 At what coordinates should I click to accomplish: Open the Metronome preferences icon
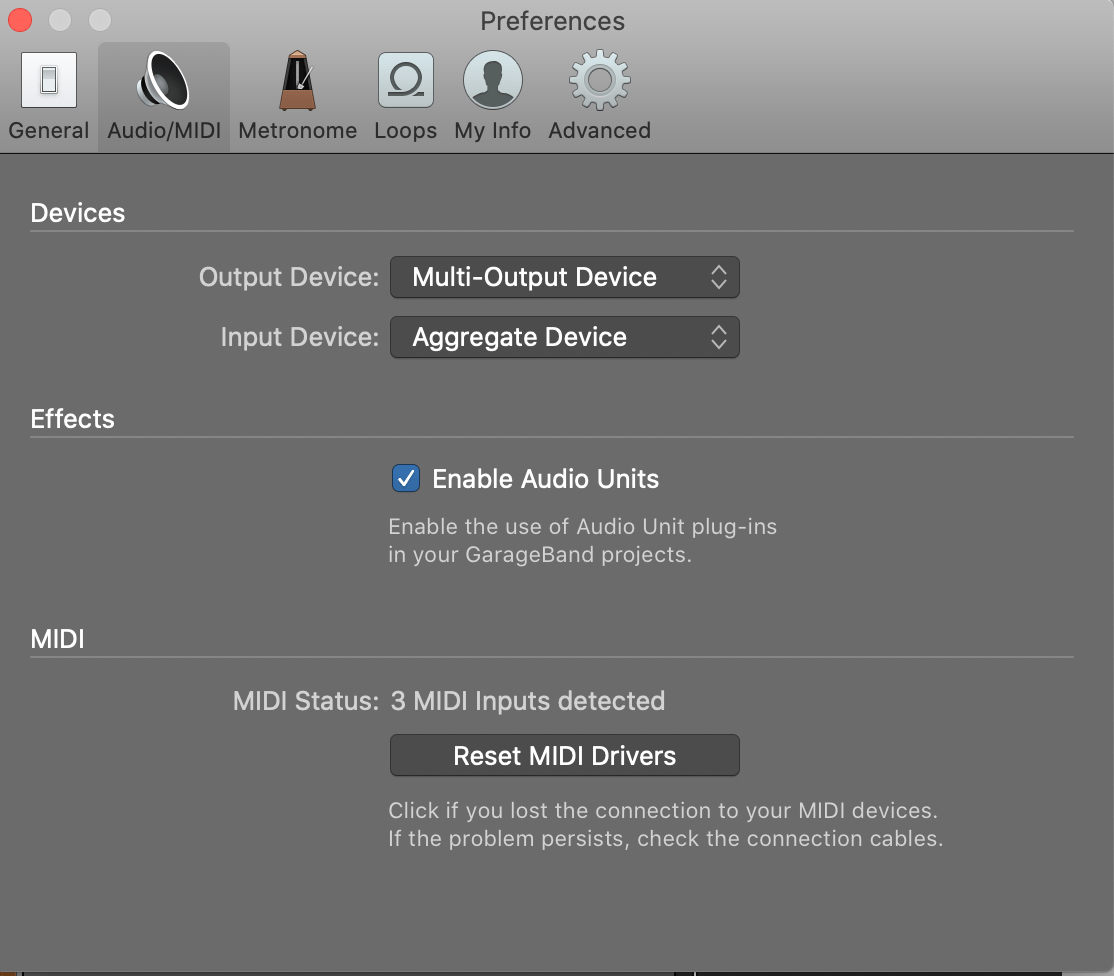297,81
